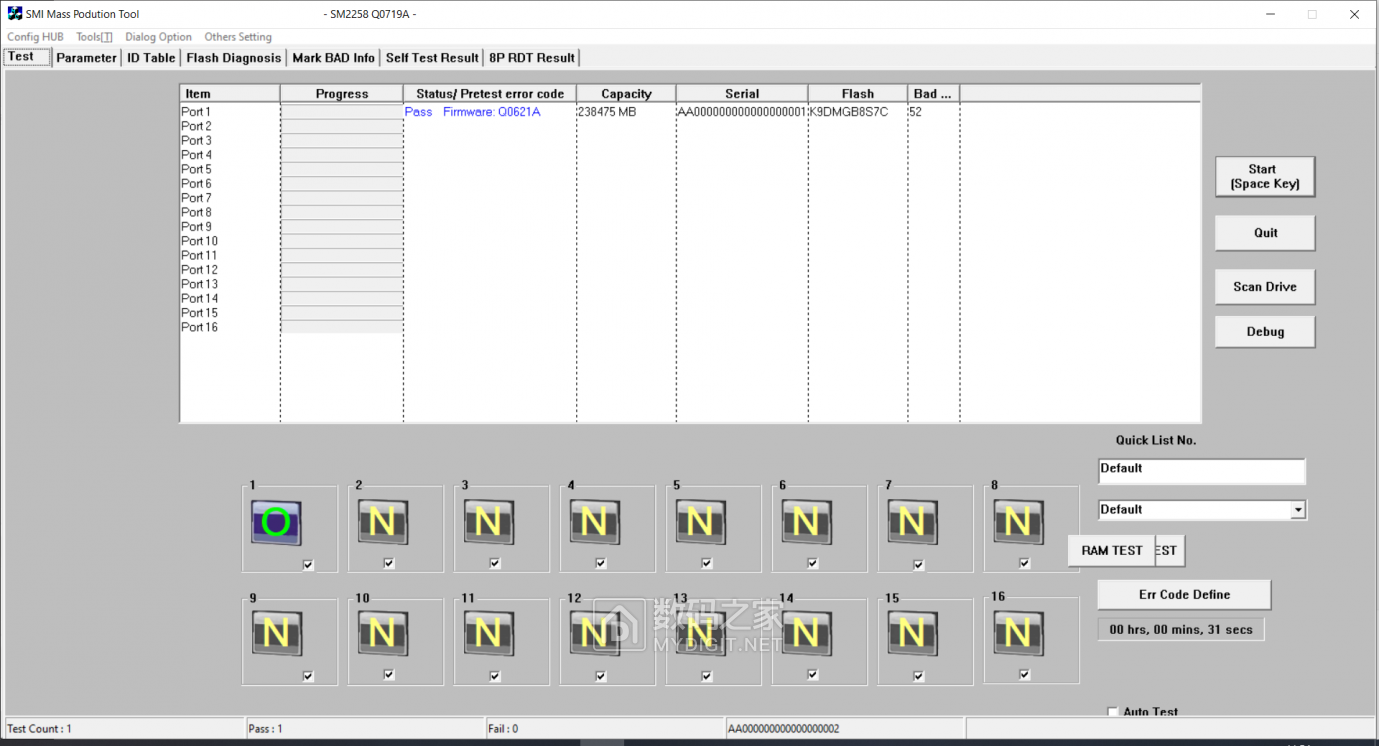Click port 14 status icon

pyautogui.click(x=807, y=634)
